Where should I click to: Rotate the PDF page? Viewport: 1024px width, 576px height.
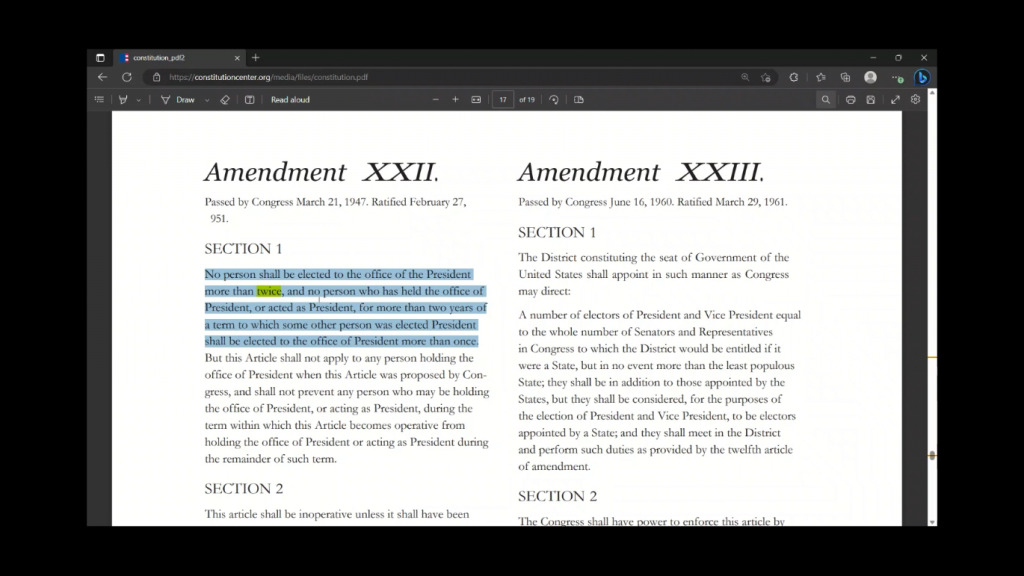pyautogui.click(x=554, y=100)
